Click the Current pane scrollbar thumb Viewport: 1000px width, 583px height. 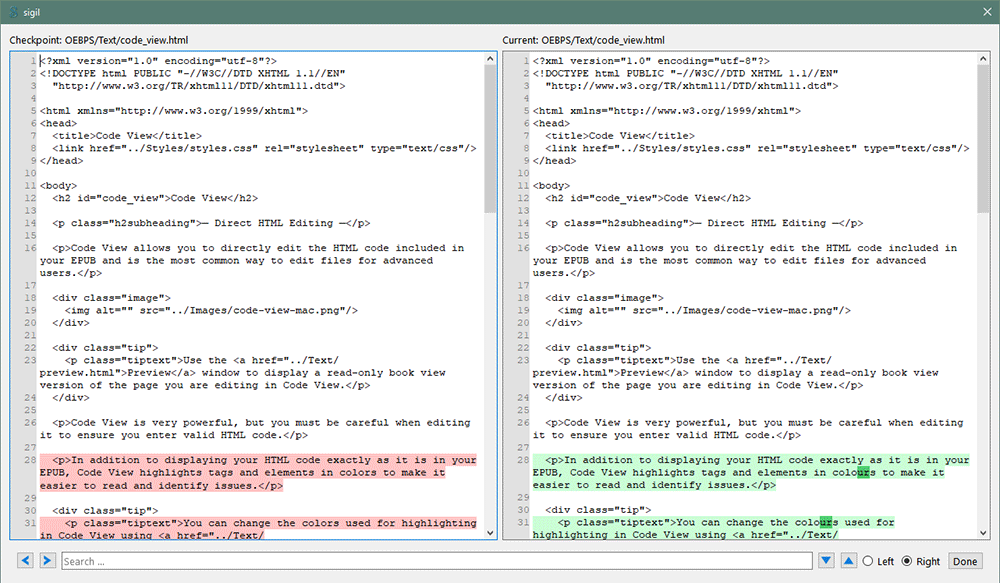(983, 139)
